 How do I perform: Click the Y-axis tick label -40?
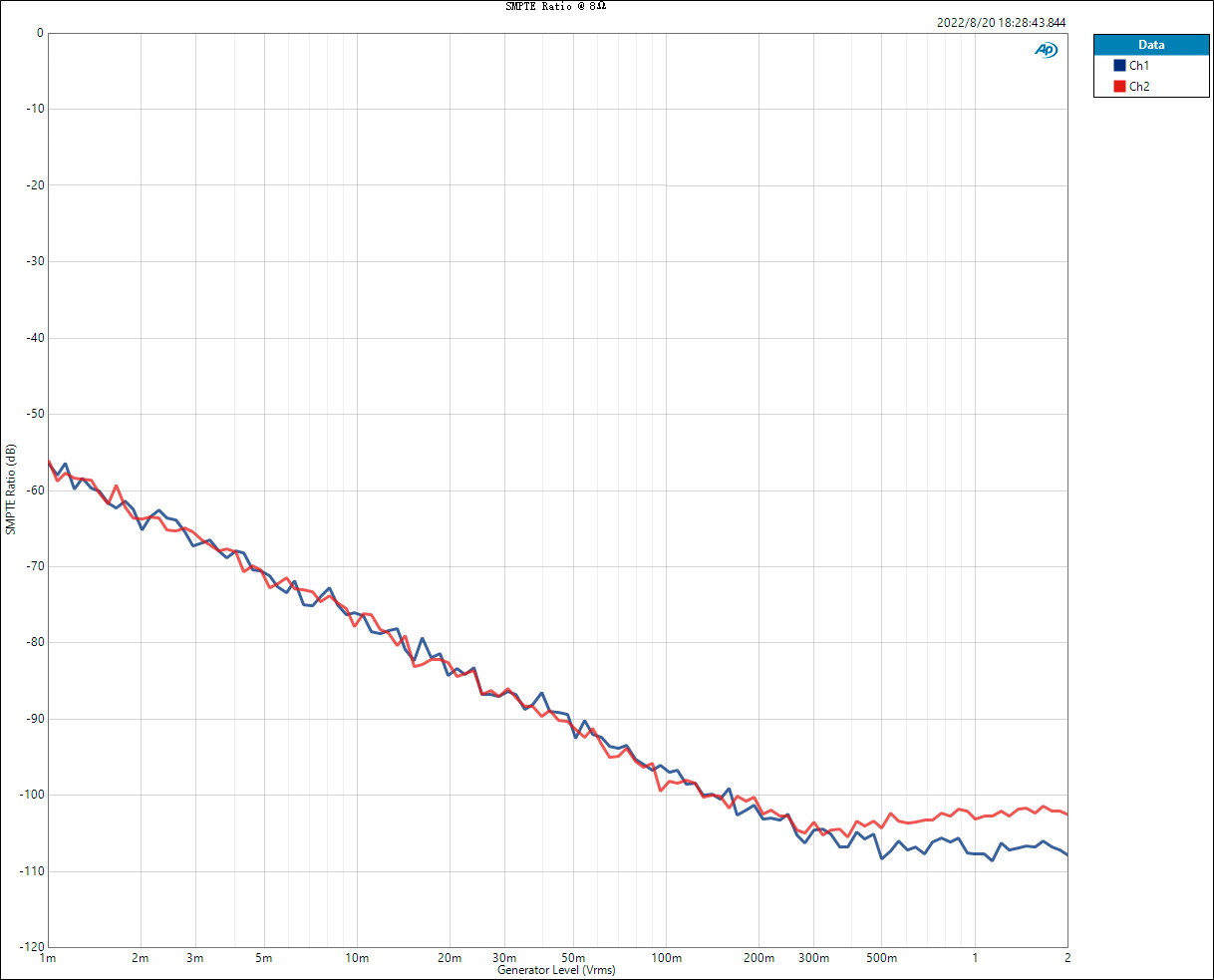click(x=34, y=338)
